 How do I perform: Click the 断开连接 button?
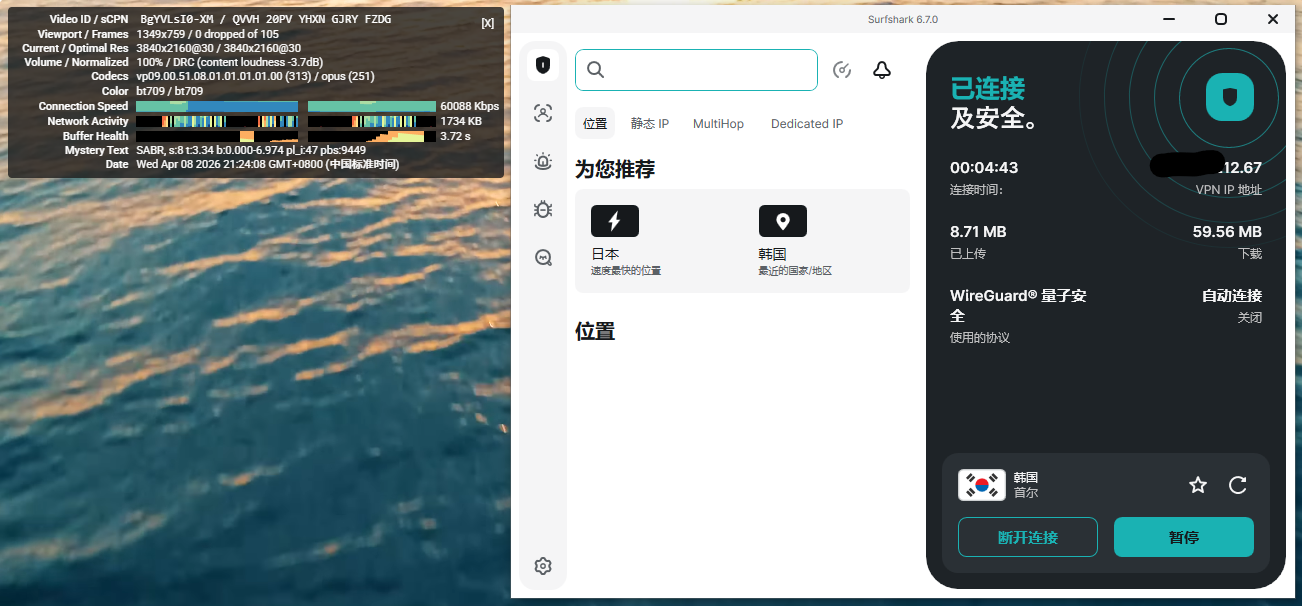(1028, 537)
